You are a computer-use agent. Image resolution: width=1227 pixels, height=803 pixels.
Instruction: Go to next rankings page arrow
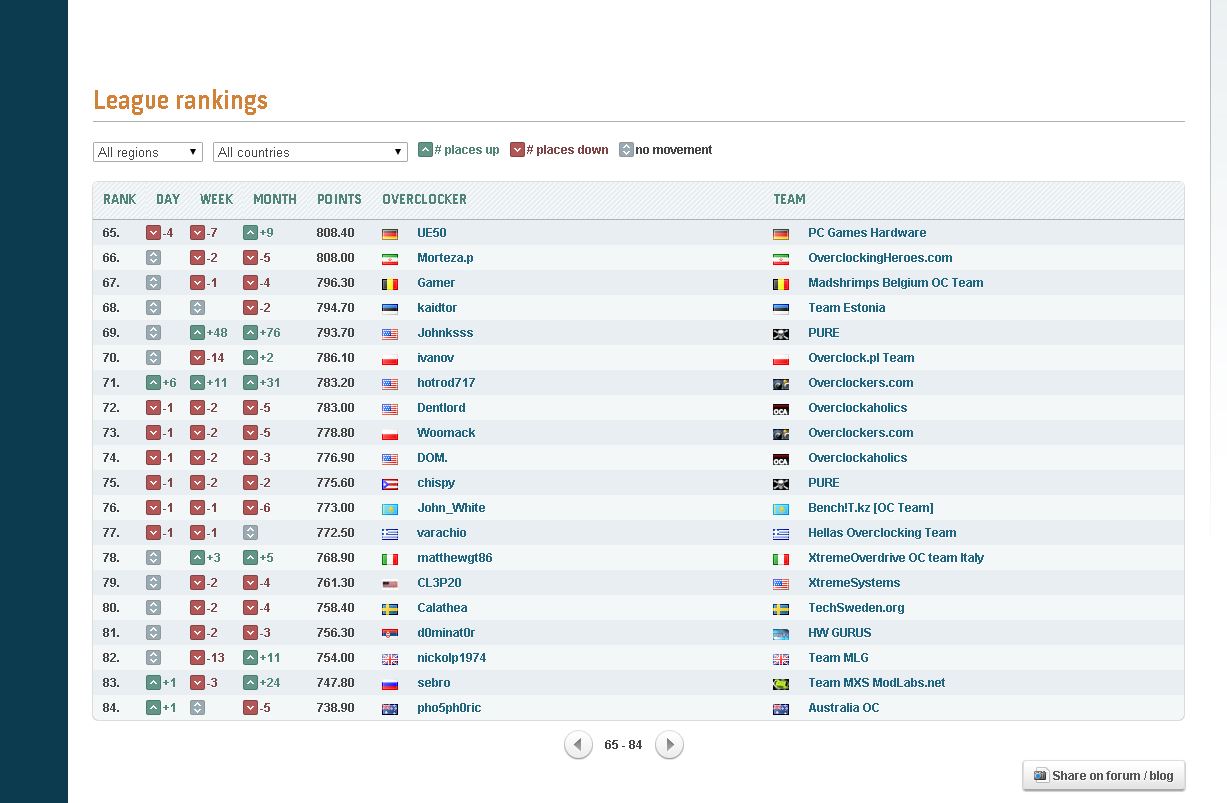669,745
